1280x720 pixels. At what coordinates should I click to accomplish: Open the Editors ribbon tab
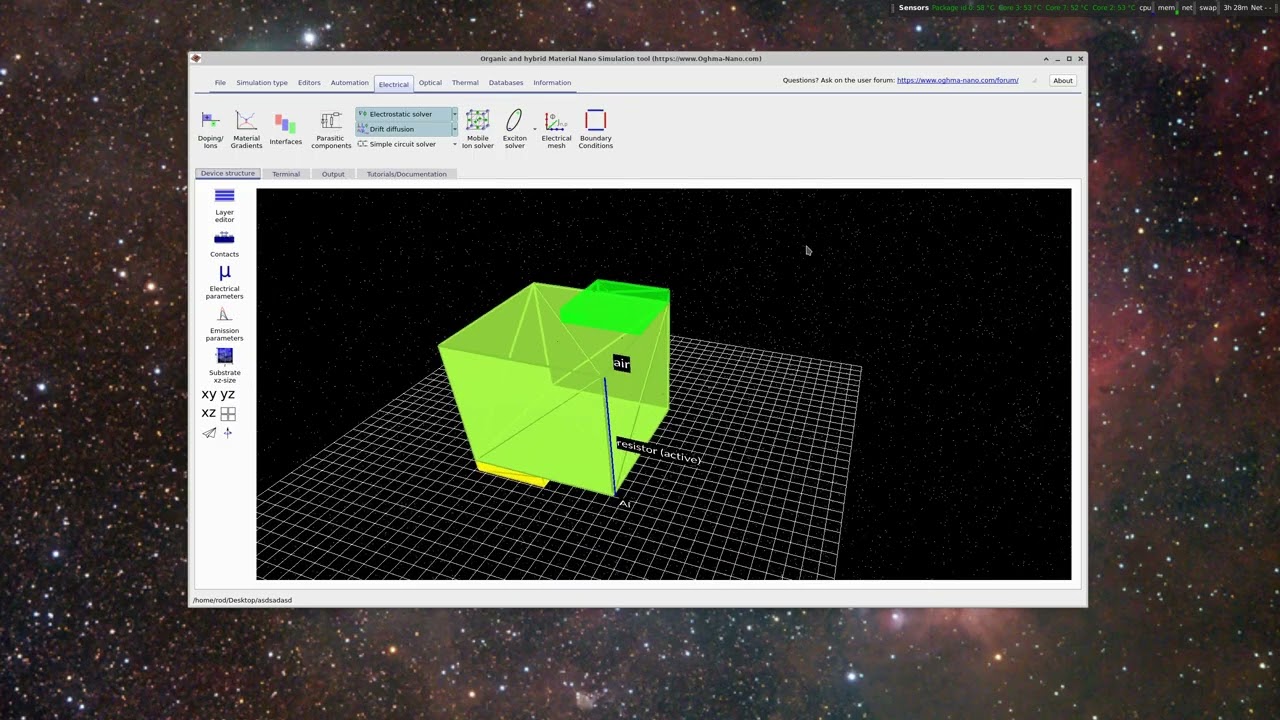point(309,83)
